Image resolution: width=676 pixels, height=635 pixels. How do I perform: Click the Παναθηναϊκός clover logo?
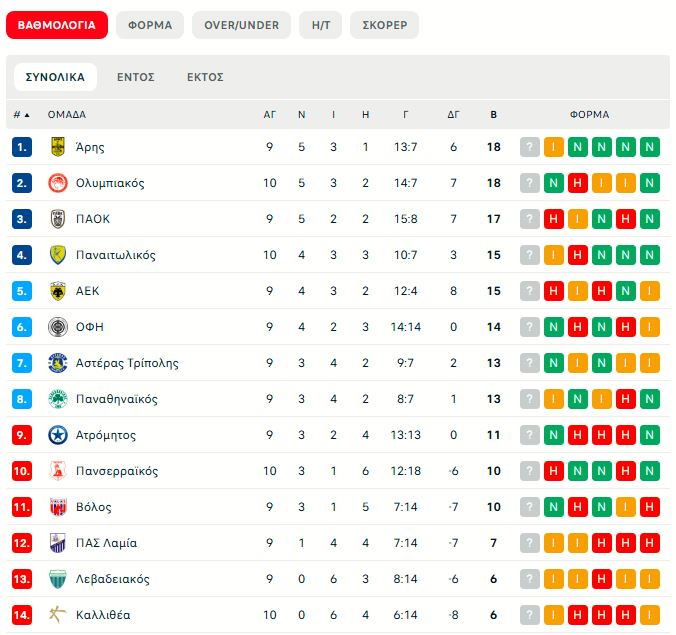(57, 399)
